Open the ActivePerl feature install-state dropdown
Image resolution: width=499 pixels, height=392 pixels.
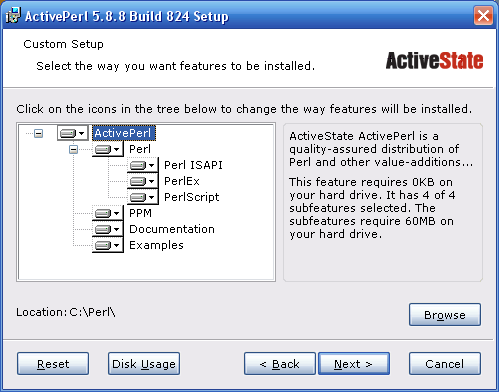point(72,133)
